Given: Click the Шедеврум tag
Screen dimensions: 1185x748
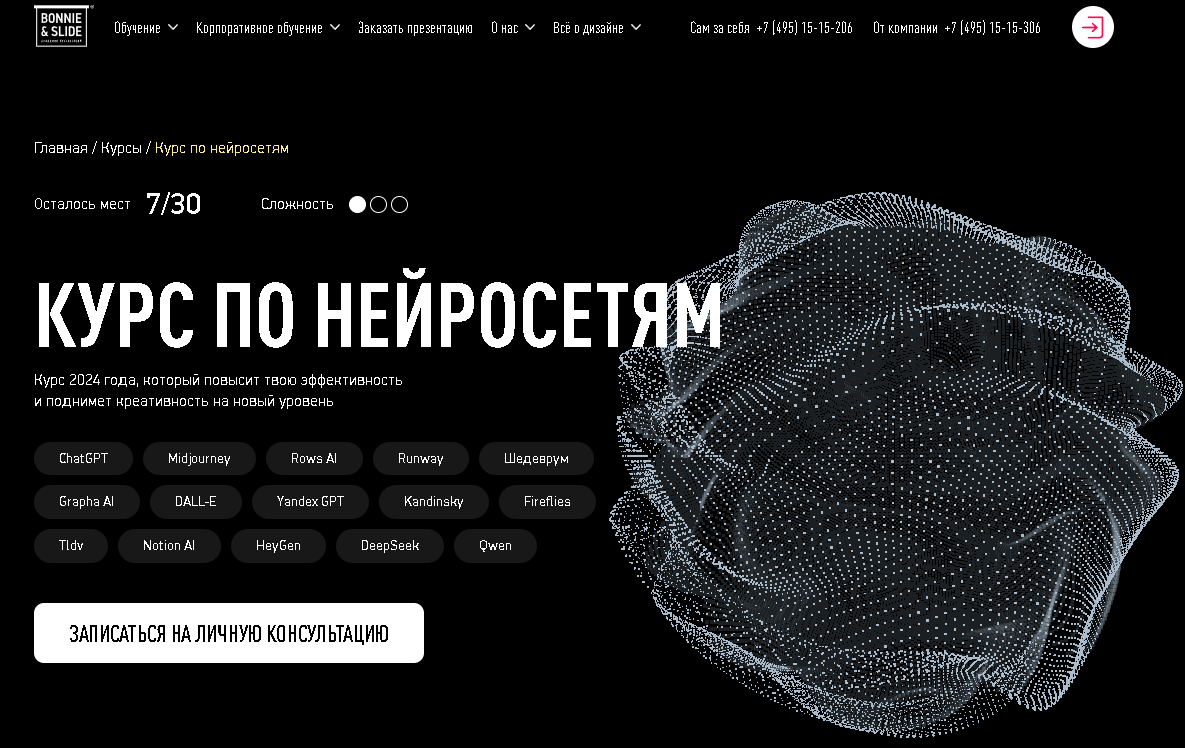Looking at the screenshot, I should (536, 459).
